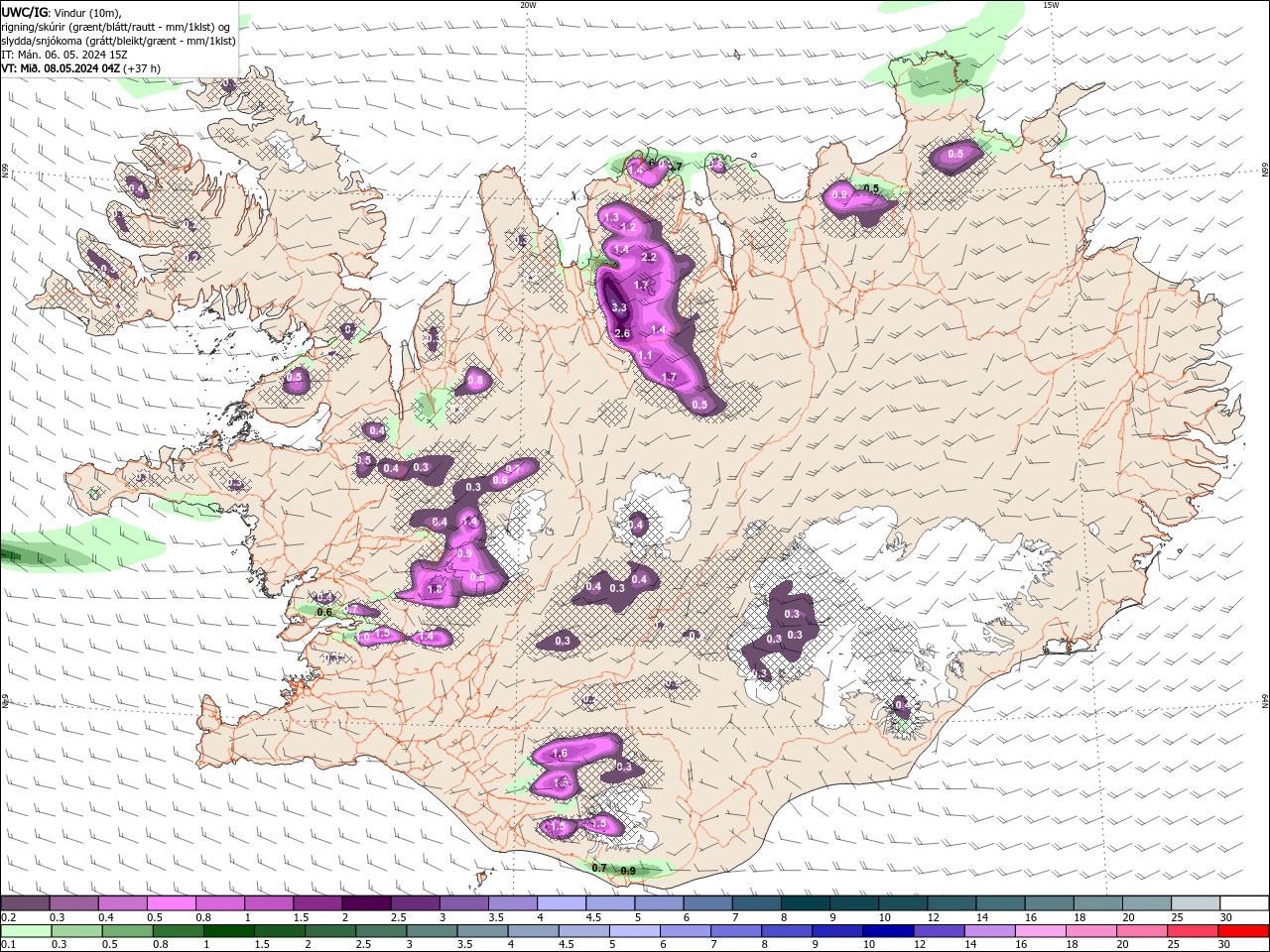The height and width of the screenshot is (952, 1270).
Task: Click the deep blue rain swatch between 10 and 12
Action: (888, 931)
